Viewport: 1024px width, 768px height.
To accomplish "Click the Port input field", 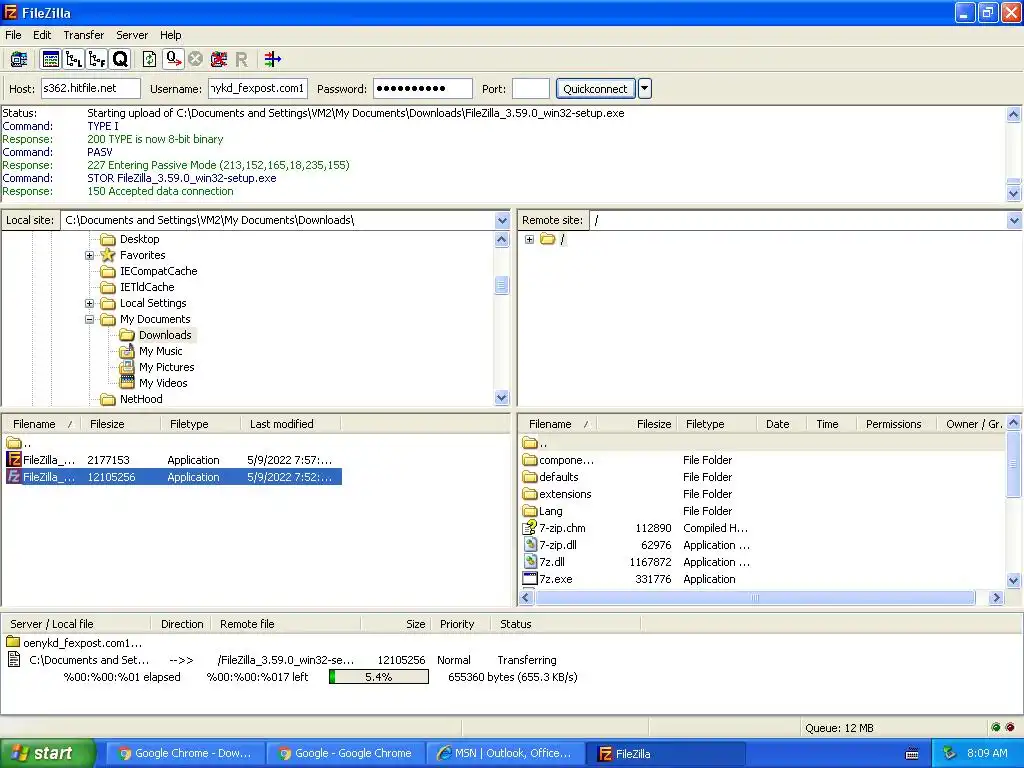I will click(531, 89).
